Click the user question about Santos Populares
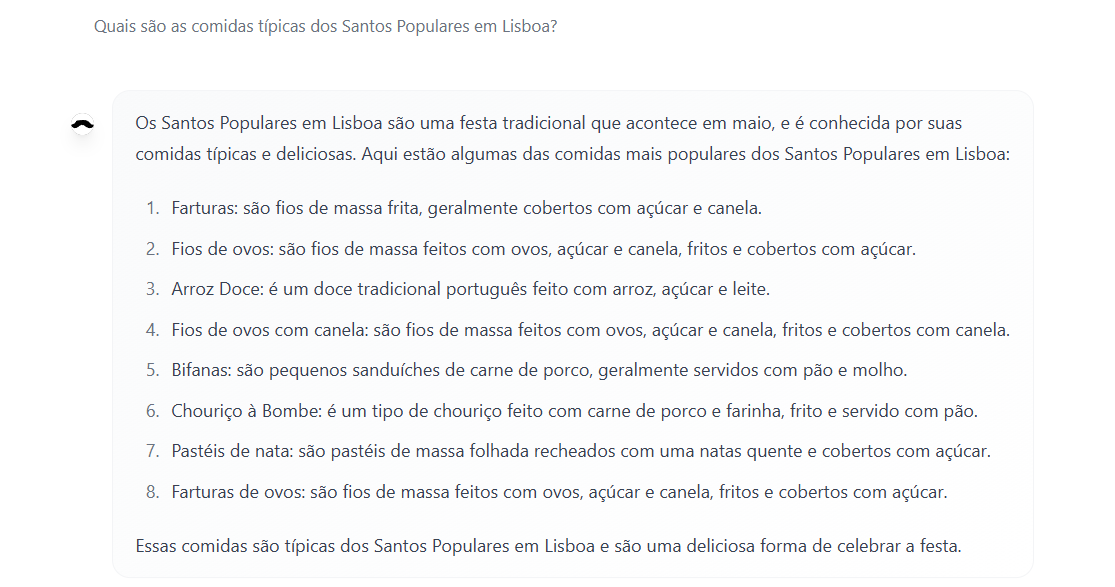Viewport: 1115px width, 587px height. 326,26
